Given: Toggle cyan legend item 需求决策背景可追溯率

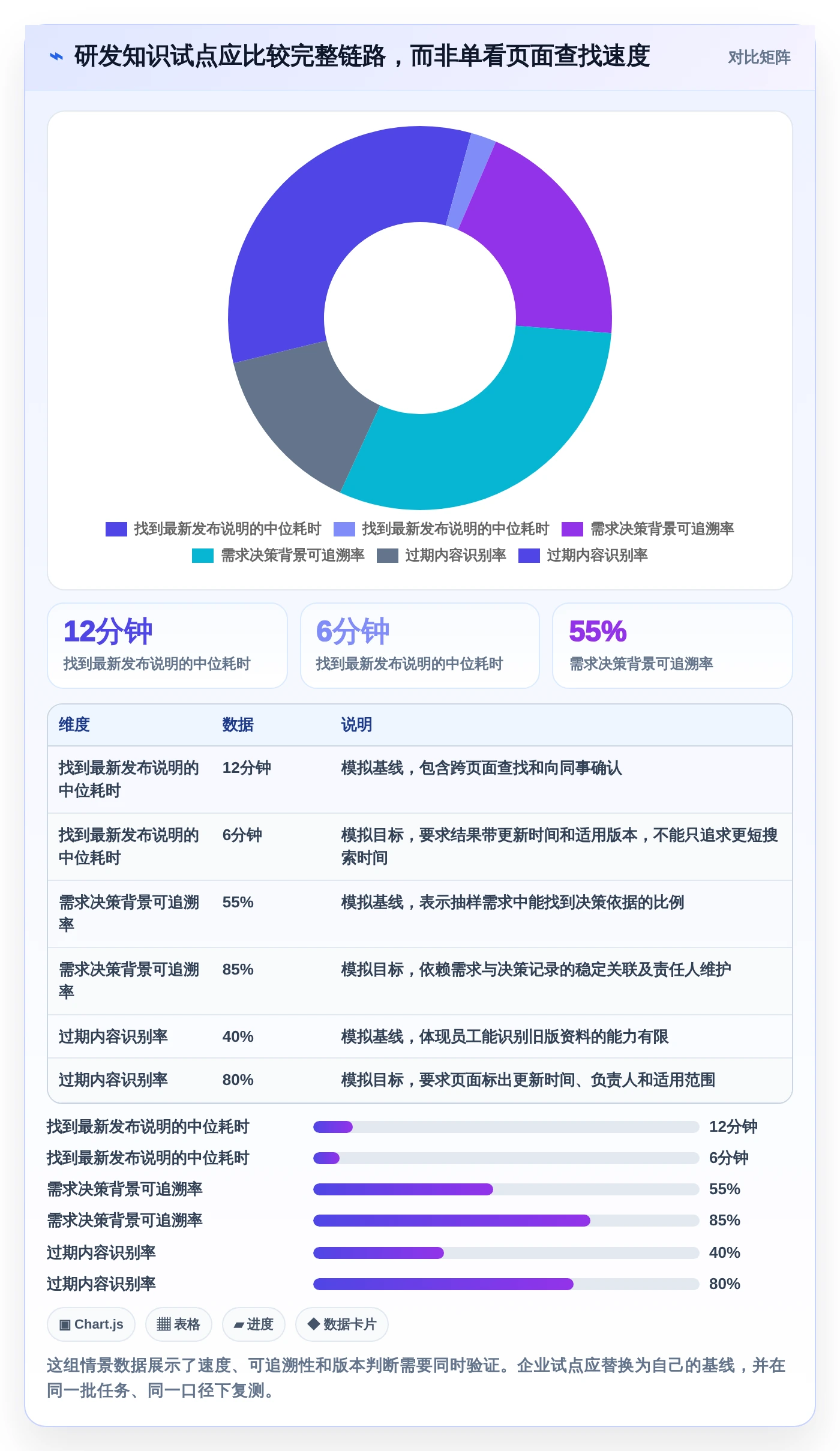Looking at the screenshot, I should coord(278,555).
